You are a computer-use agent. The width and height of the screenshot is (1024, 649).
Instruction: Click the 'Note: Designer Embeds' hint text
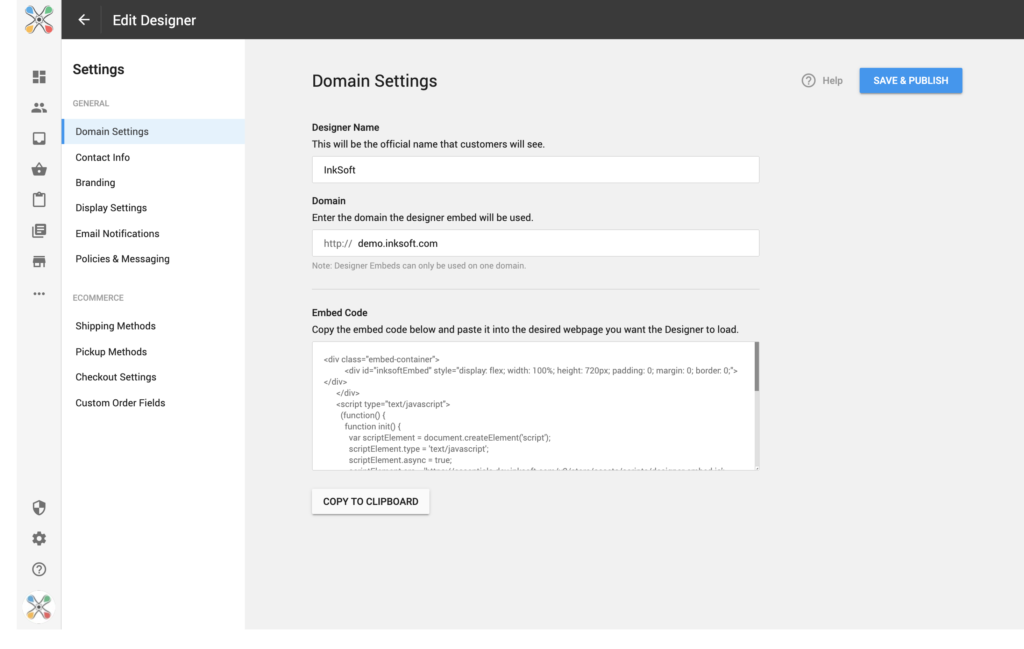click(x=419, y=266)
